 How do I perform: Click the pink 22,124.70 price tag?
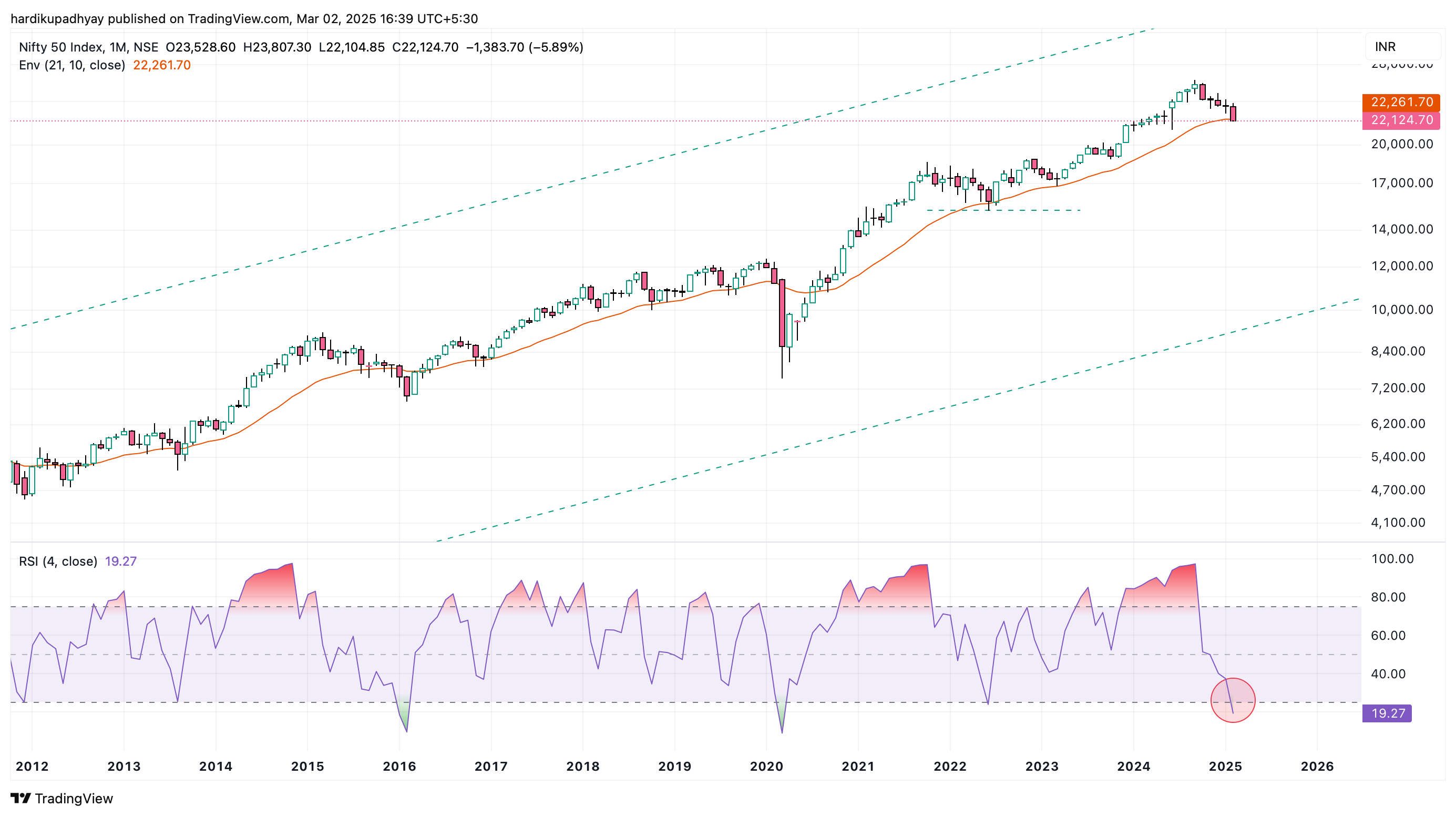tap(1401, 120)
